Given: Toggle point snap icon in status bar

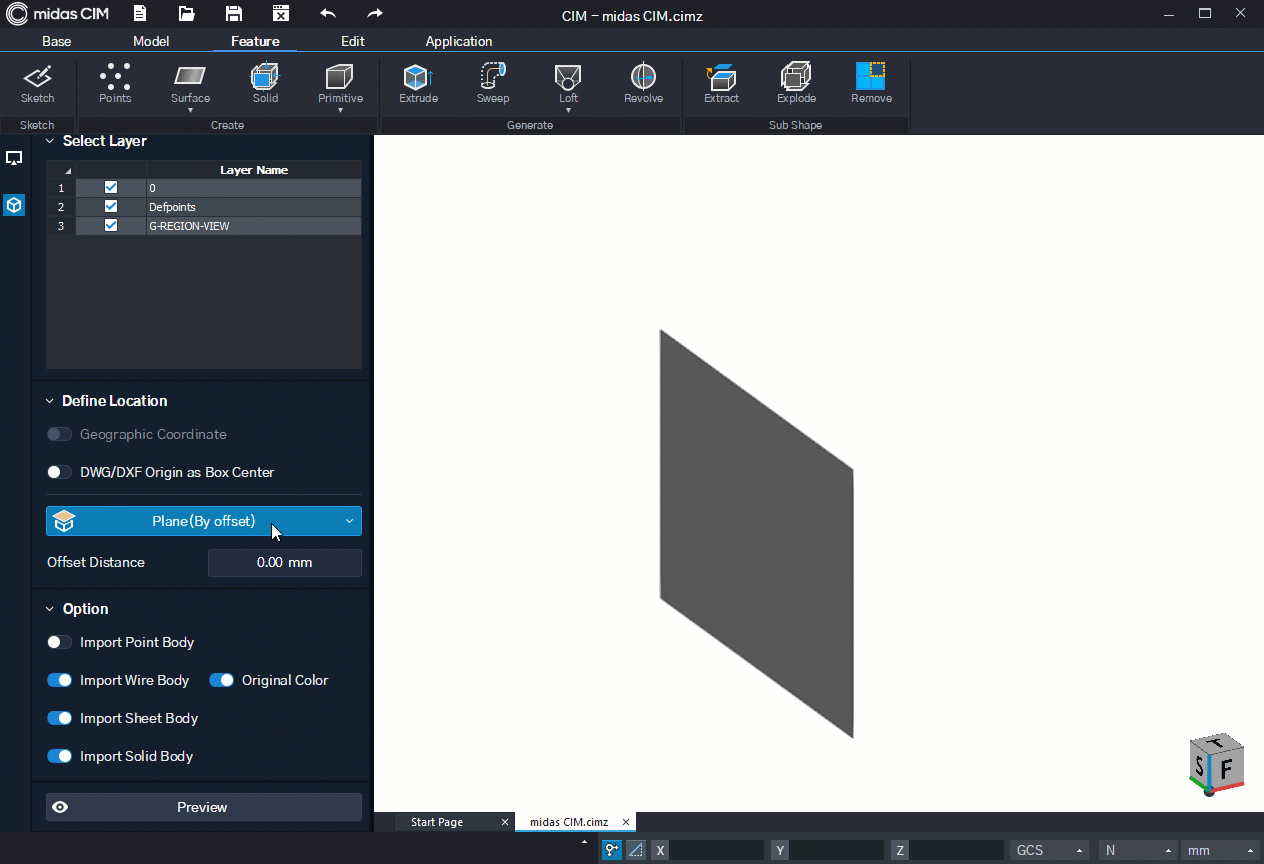Looking at the screenshot, I should [611, 850].
